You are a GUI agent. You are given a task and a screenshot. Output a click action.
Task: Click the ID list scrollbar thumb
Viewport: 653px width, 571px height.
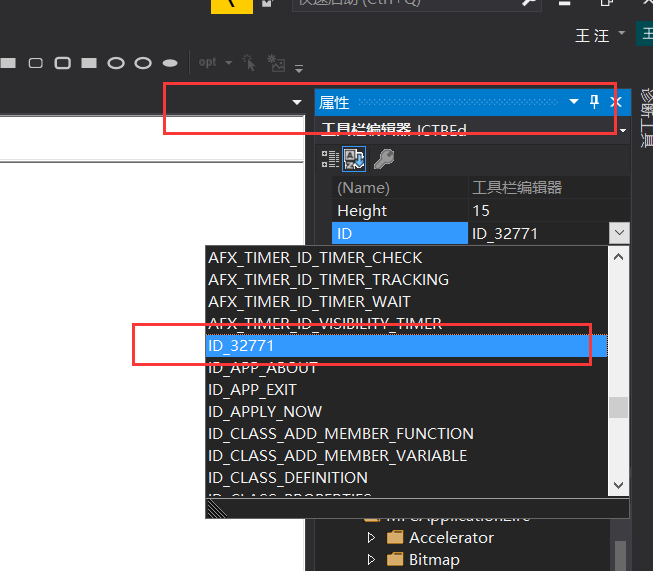(618, 407)
